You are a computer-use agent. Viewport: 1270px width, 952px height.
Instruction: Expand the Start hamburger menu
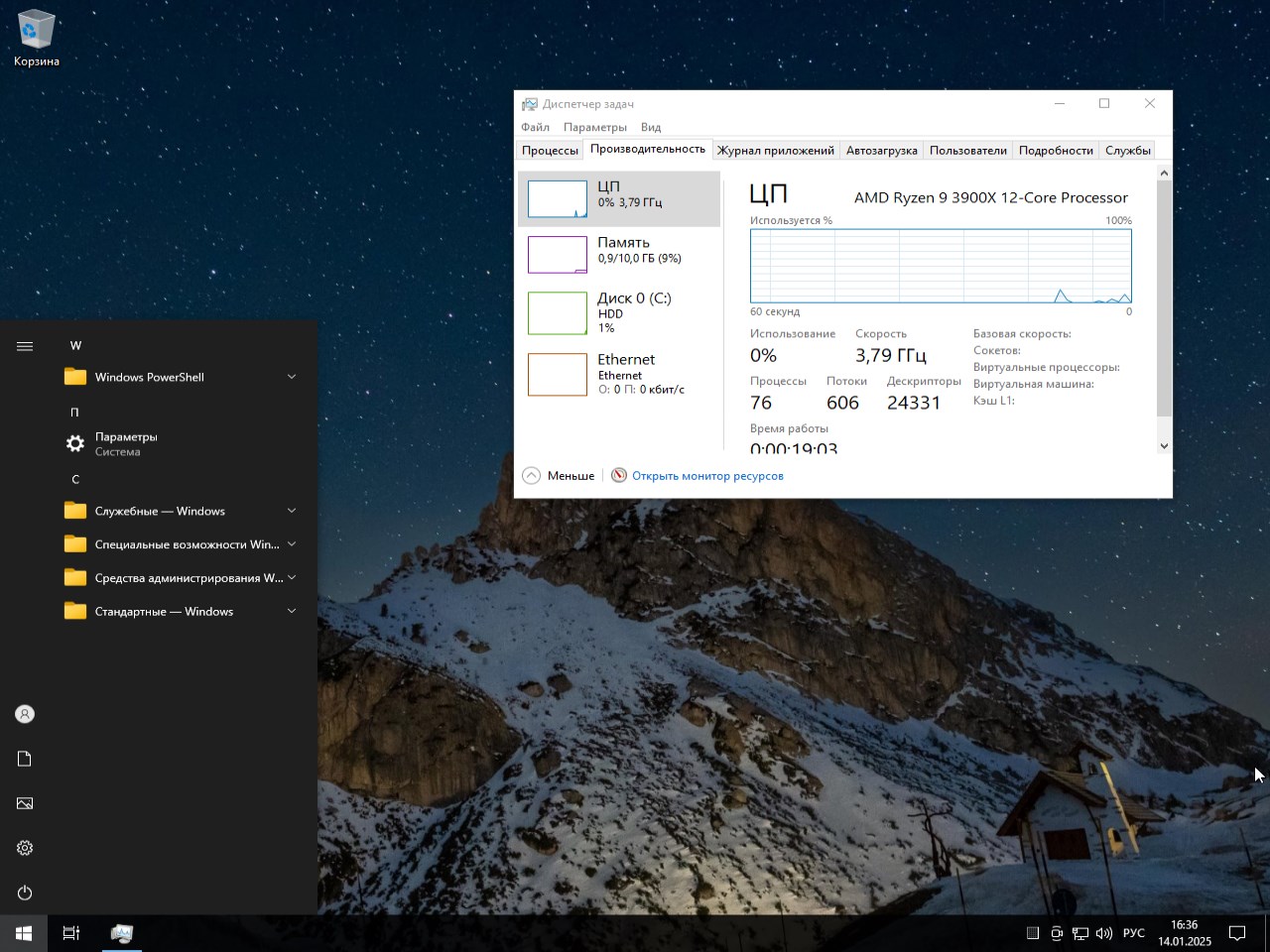click(25, 346)
